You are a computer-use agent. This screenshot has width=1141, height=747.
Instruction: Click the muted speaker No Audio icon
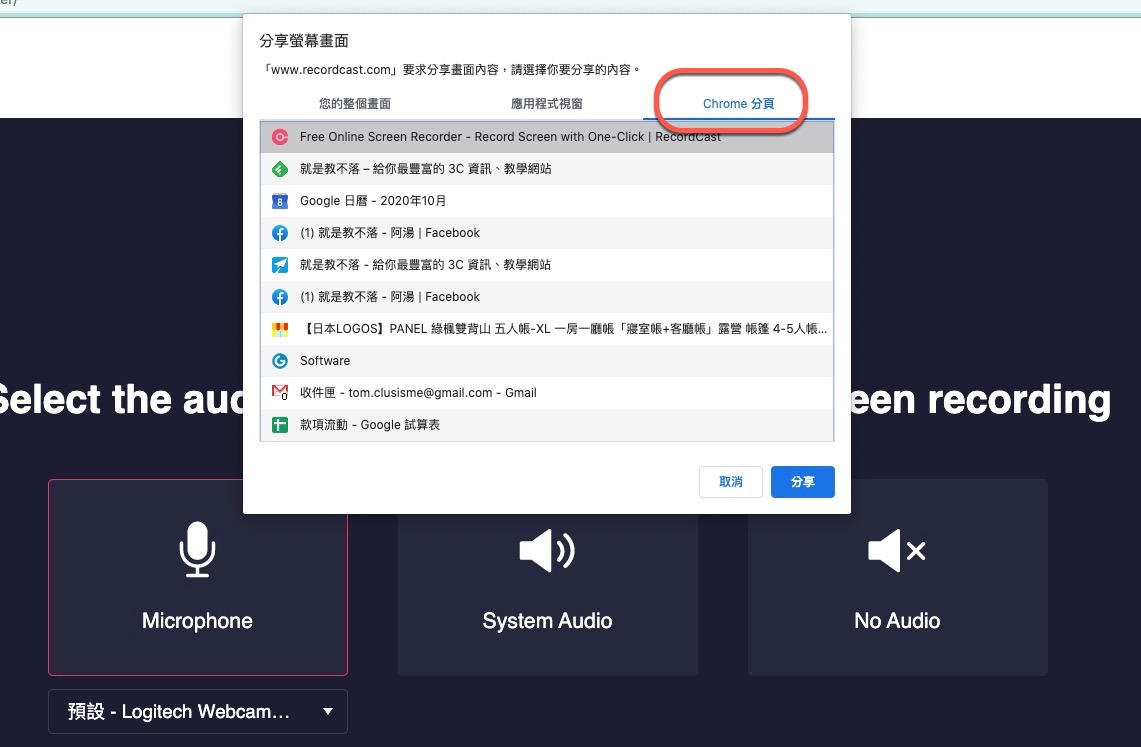coord(897,550)
